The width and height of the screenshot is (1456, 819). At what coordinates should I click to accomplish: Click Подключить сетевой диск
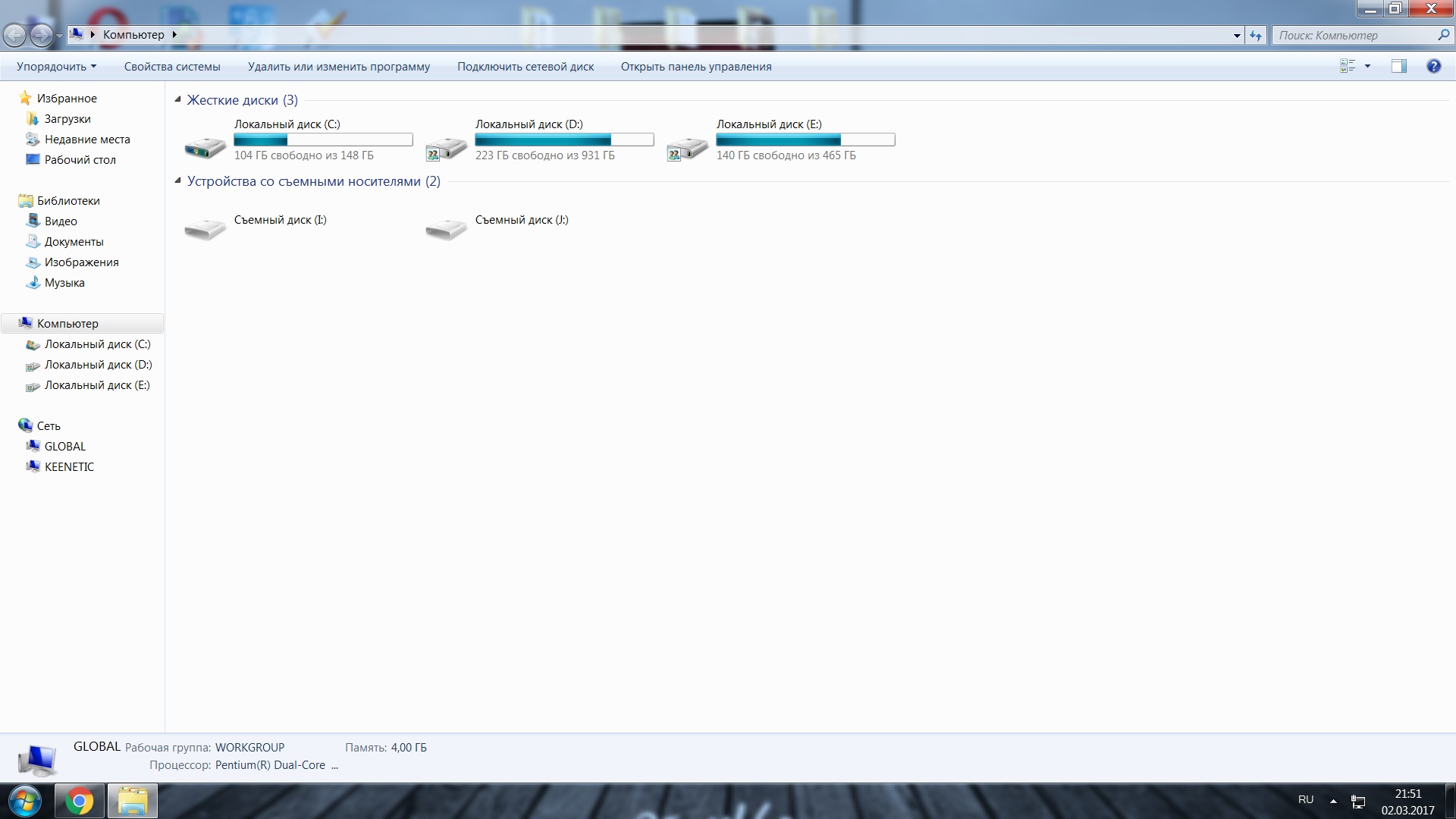(526, 67)
